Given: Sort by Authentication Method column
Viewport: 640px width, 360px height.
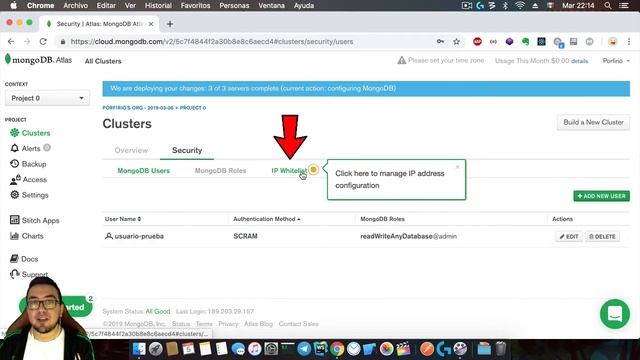Looking at the screenshot, I should click(x=267, y=219).
